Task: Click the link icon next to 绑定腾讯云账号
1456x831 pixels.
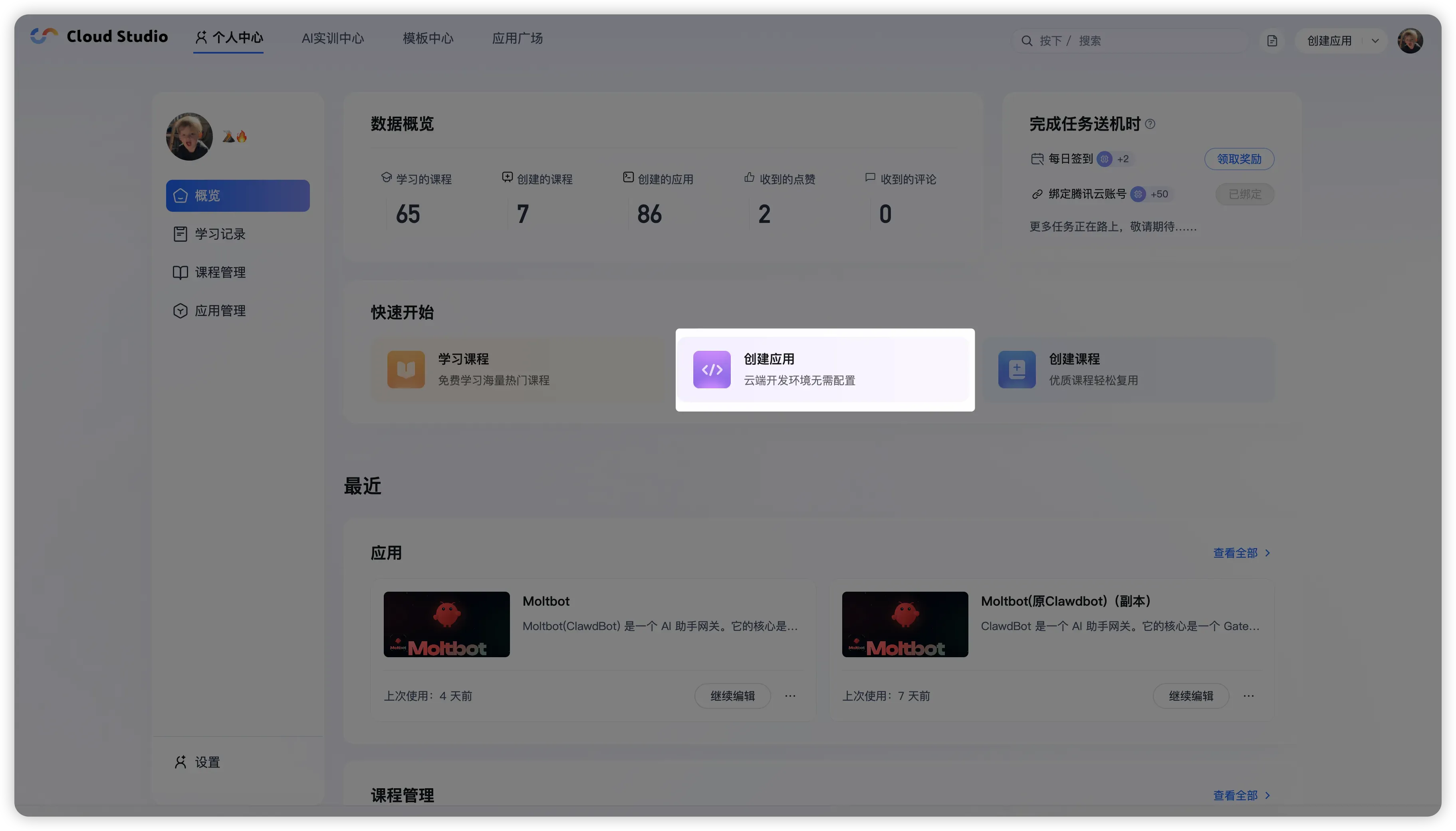Action: (x=1037, y=194)
